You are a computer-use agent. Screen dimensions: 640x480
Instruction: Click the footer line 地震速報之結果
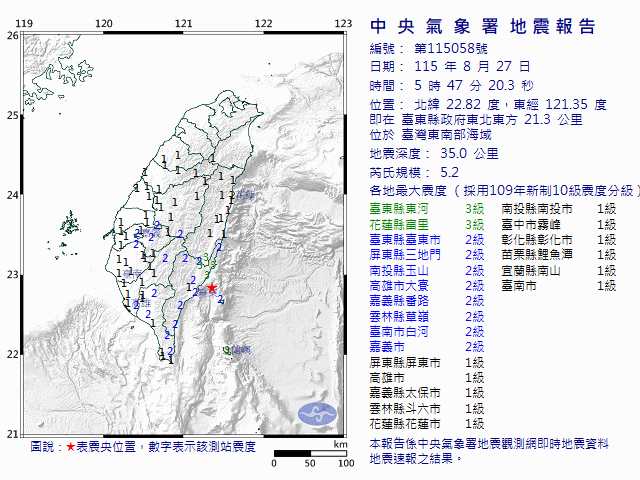click(411, 458)
